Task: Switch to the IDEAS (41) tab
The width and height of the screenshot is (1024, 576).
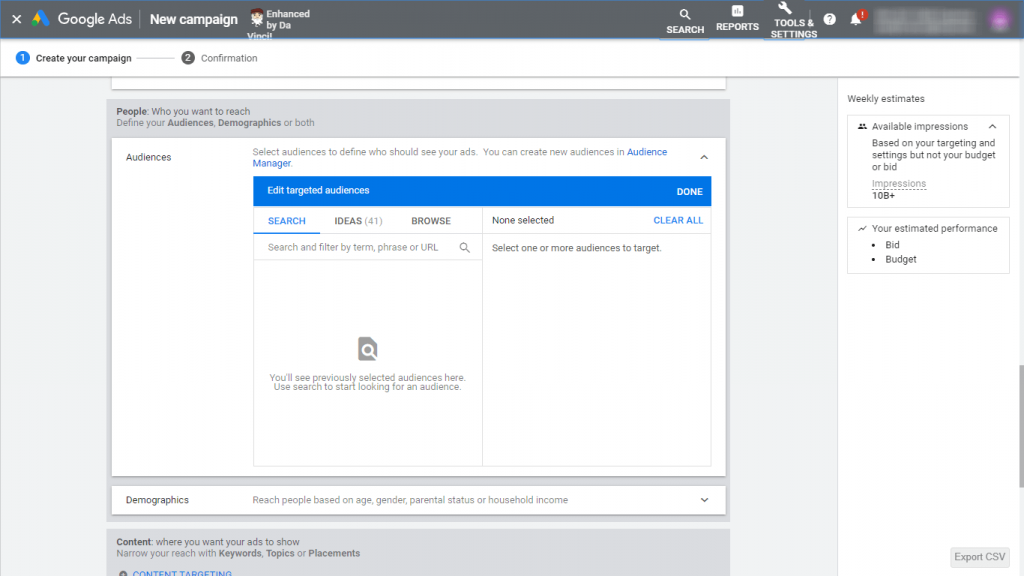Action: (358, 221)
